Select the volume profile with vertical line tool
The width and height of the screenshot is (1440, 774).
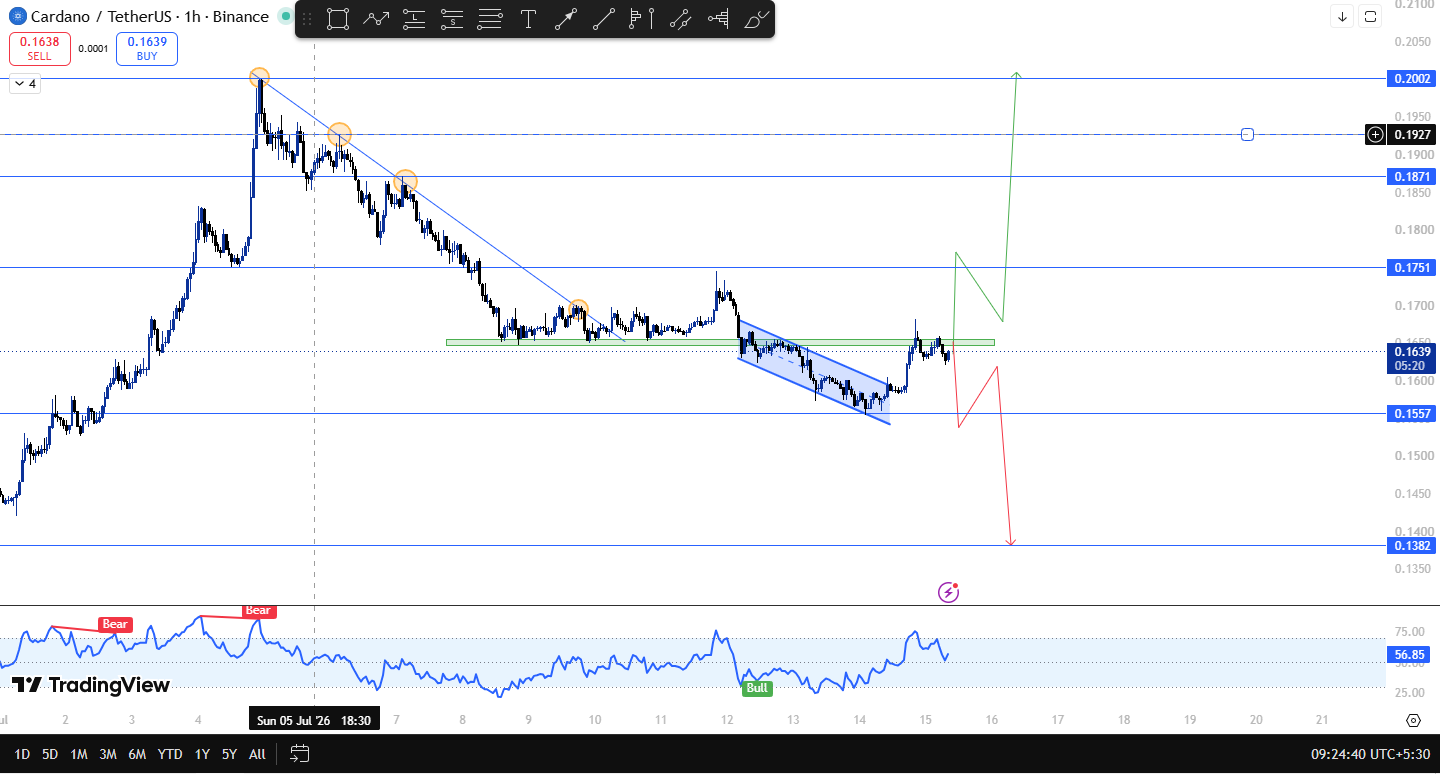click(x=642, y=18)
